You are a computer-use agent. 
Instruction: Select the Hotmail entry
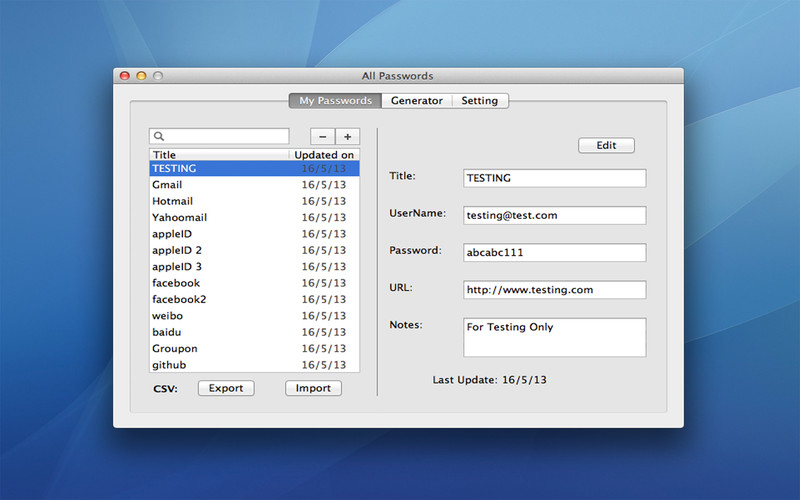255,201
